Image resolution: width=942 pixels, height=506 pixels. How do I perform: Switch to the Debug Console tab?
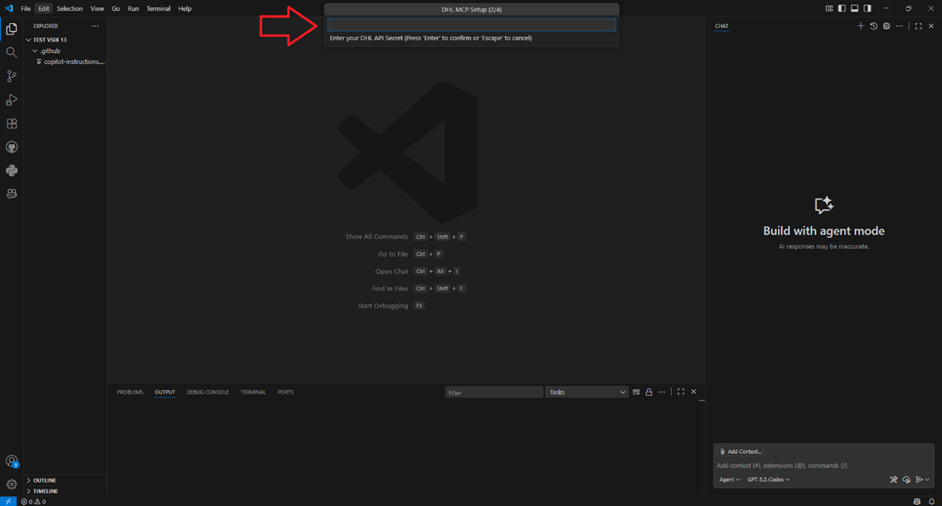pos(207,392)
